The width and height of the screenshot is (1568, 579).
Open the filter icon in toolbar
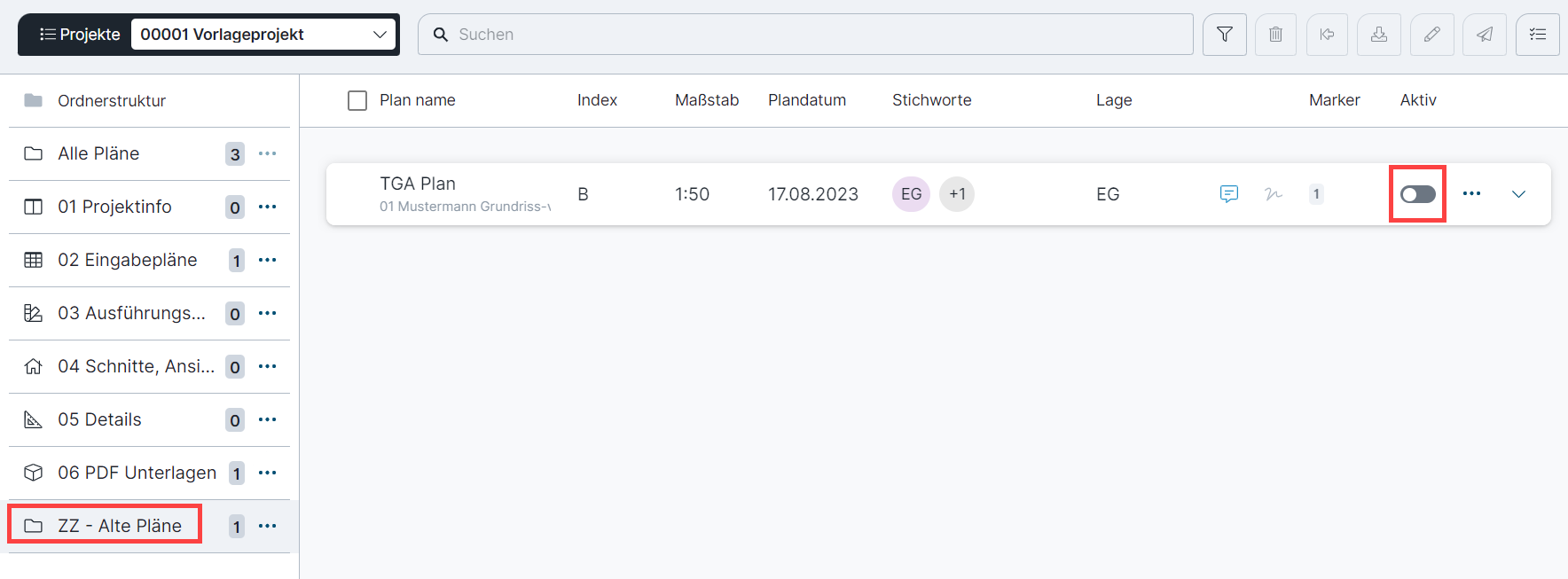click(x=1225, y=35)
